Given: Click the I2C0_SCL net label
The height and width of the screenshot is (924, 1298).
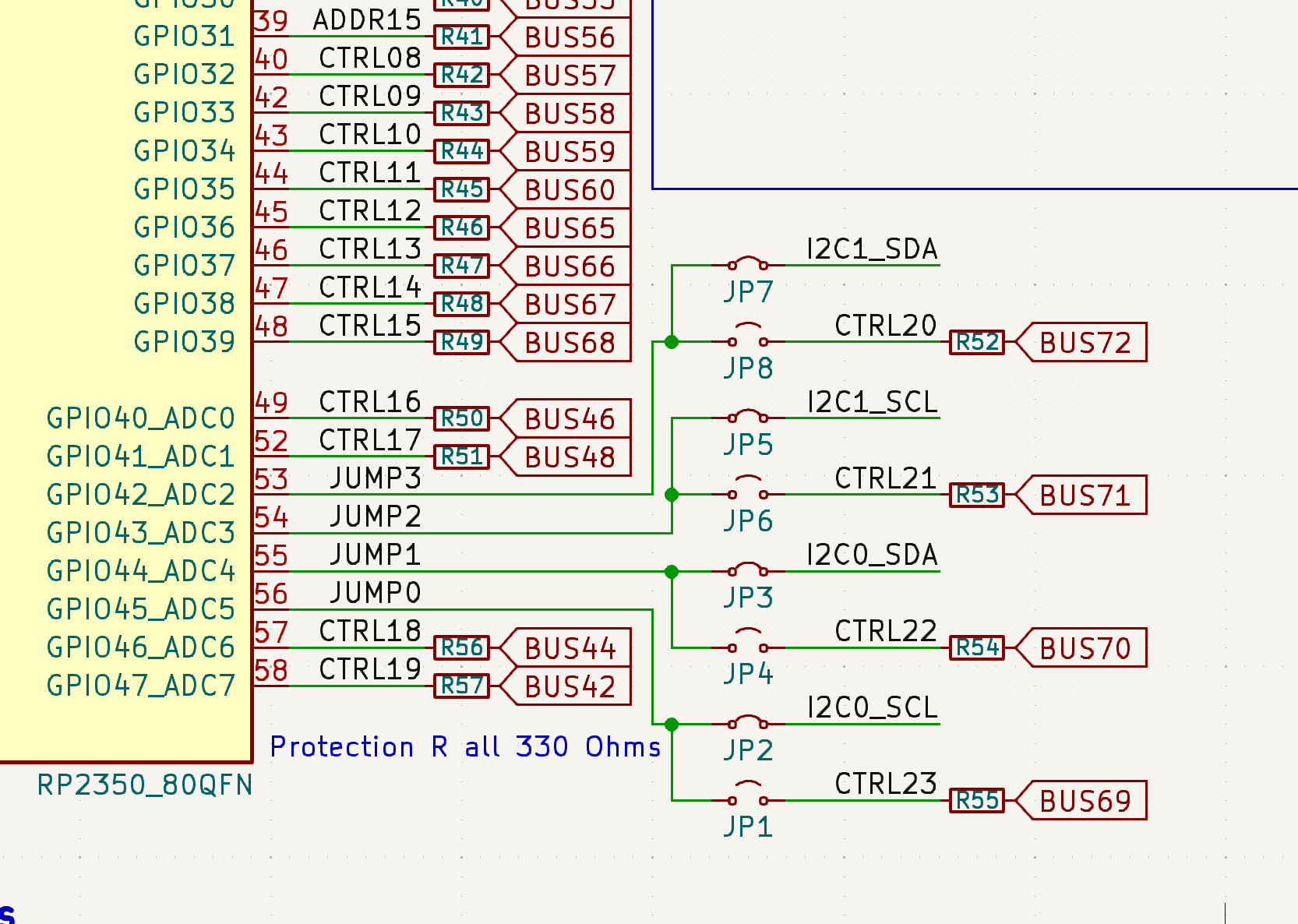Looking at the screenshot, I should pyautogui.click(x=872, y=707).
